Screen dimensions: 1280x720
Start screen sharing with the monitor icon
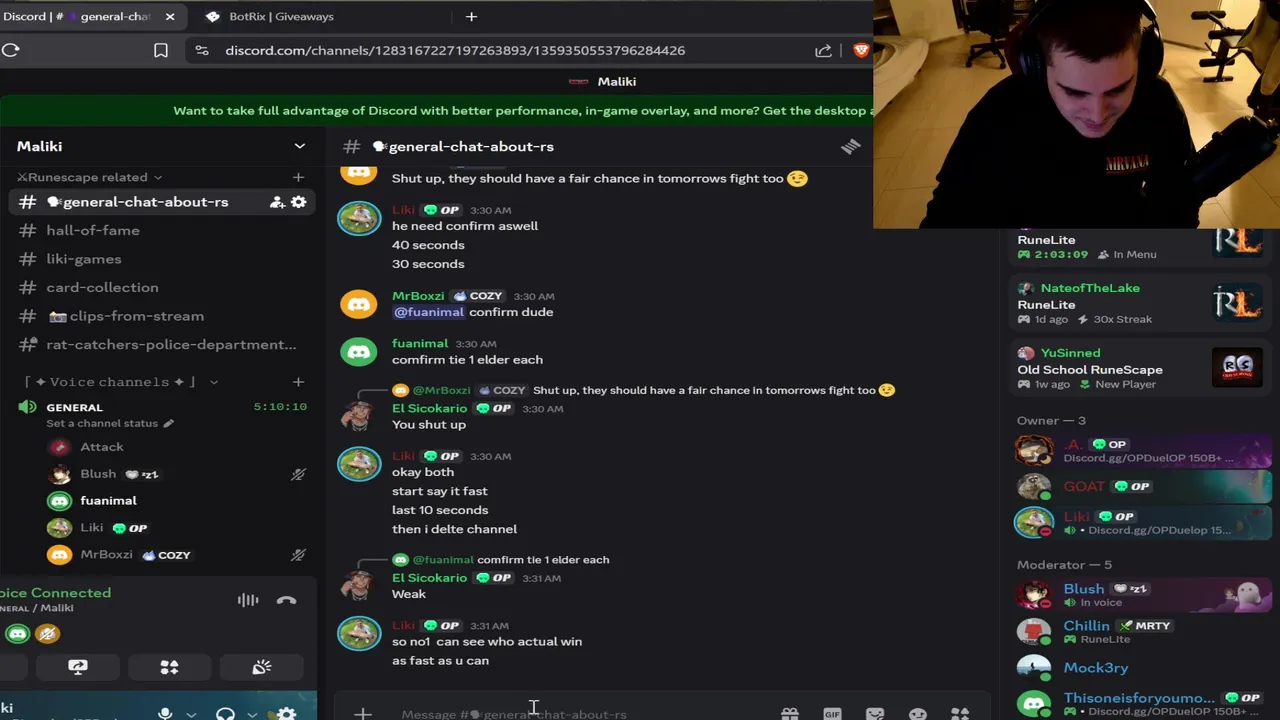[x=77, y=667]
